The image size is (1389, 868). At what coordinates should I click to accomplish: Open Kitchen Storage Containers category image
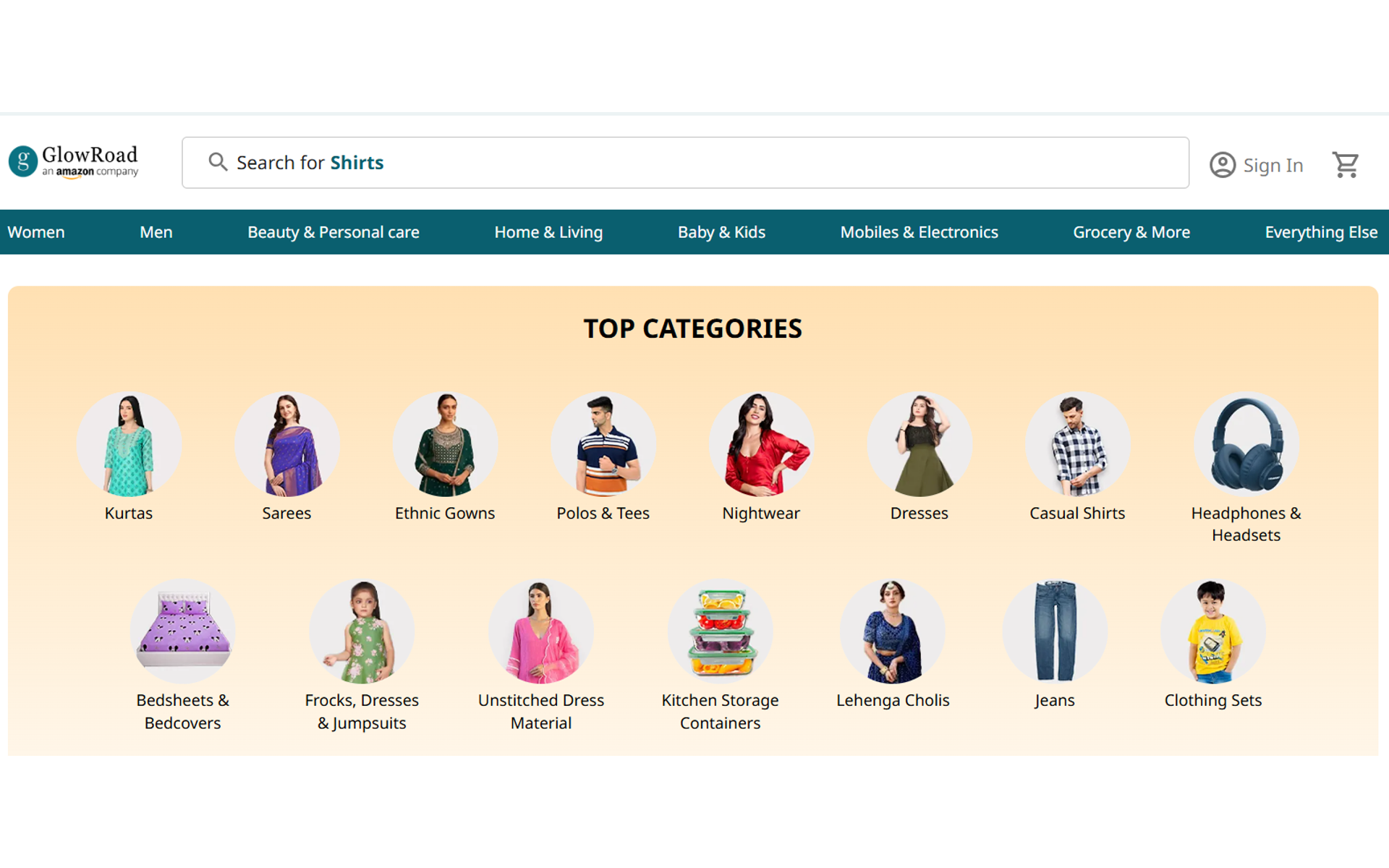coord(720,631)
